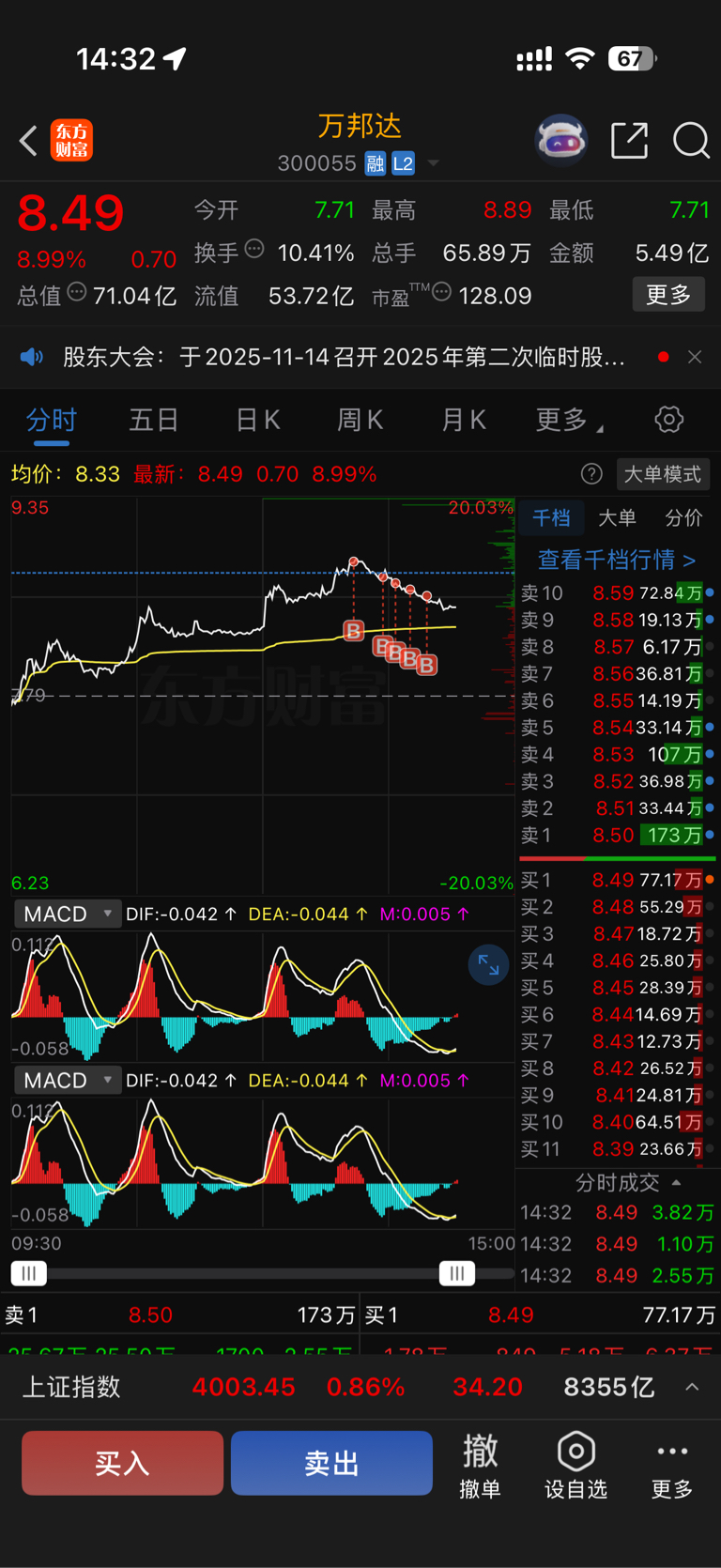Tap the expand chart fullscreen icon
Viewport: 721px width, 1568px height.
point(489,964)
